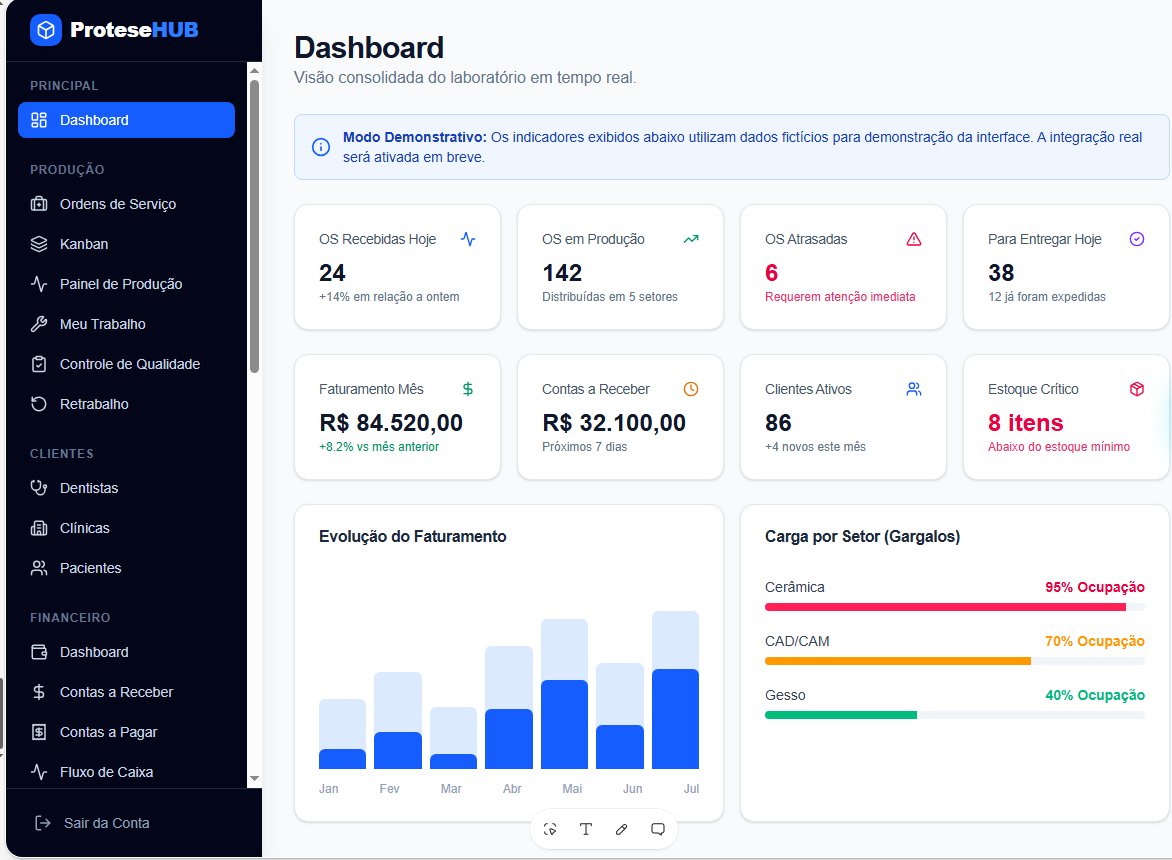Click the dollar icon on Faturamento Mês card
Viewport: 1172px width, 860px height.
coord(468,389)
